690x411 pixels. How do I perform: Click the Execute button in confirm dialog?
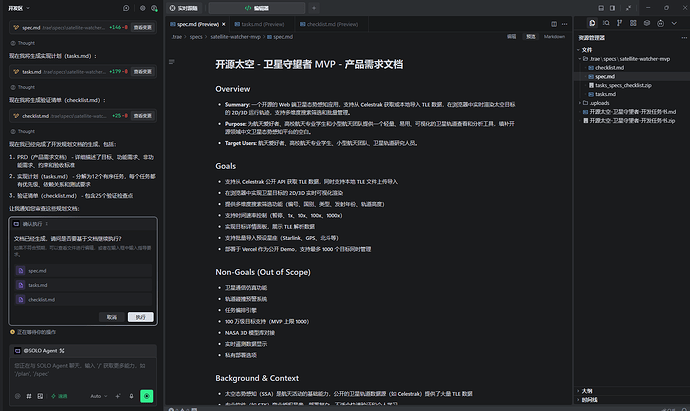(x=140, y=317)
